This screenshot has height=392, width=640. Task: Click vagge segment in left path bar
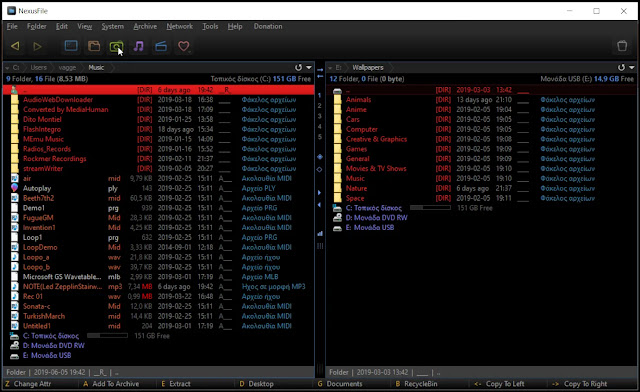pyautogui.click(x=67, y=68)
